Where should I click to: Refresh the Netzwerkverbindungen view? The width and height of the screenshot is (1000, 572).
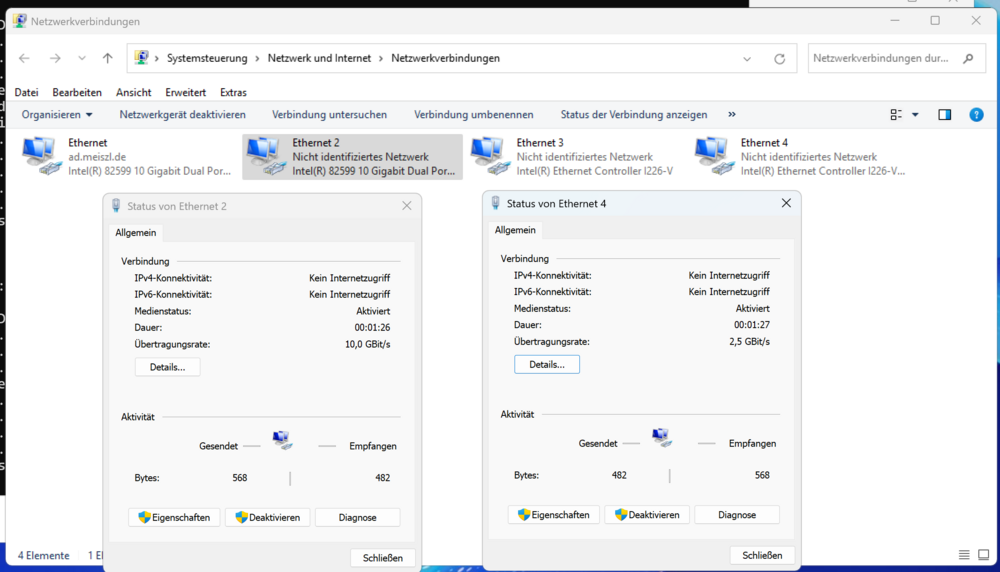[779, 59]
